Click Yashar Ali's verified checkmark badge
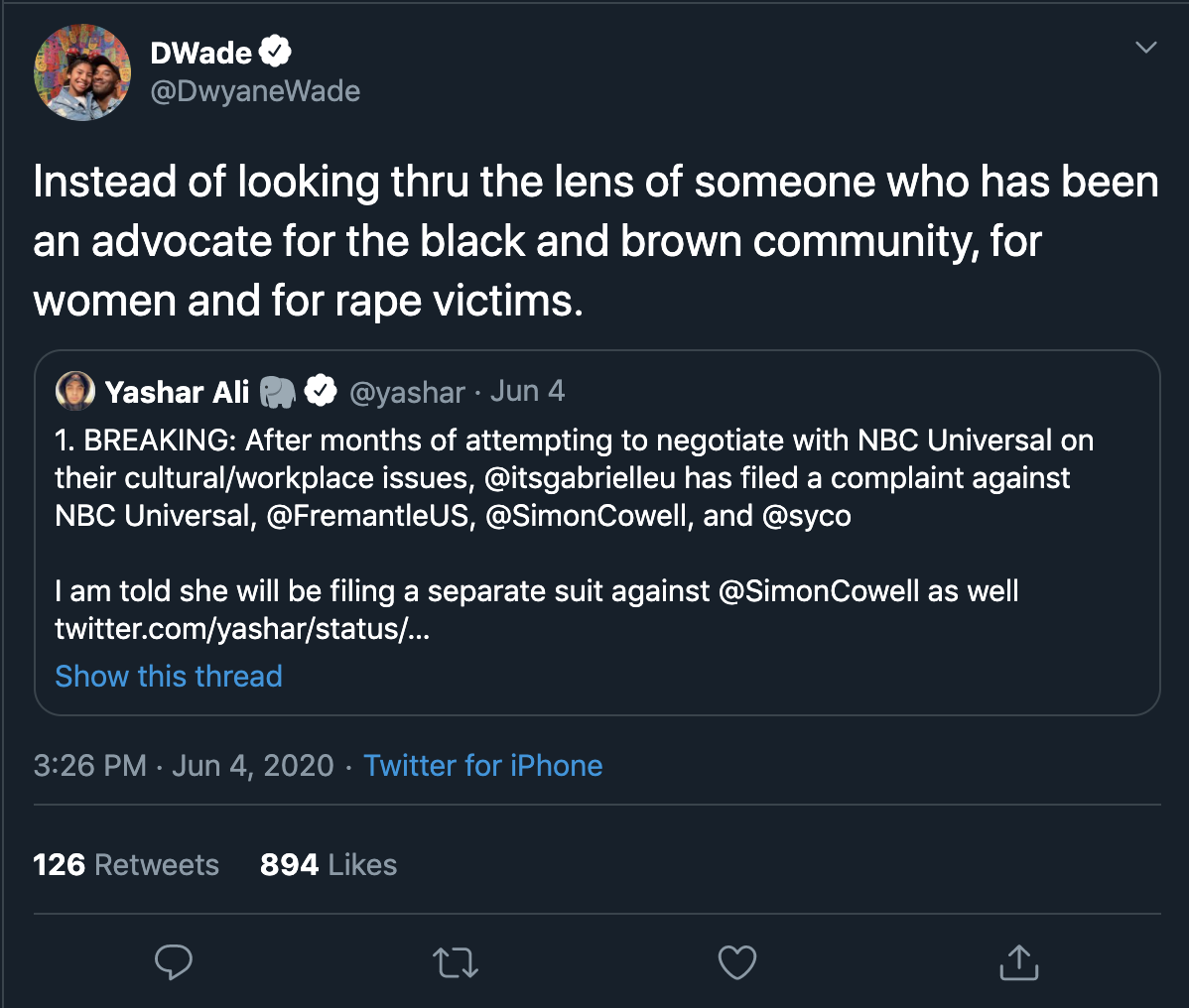Viewport: 1189px width, 1008px height. pos(321,392)
